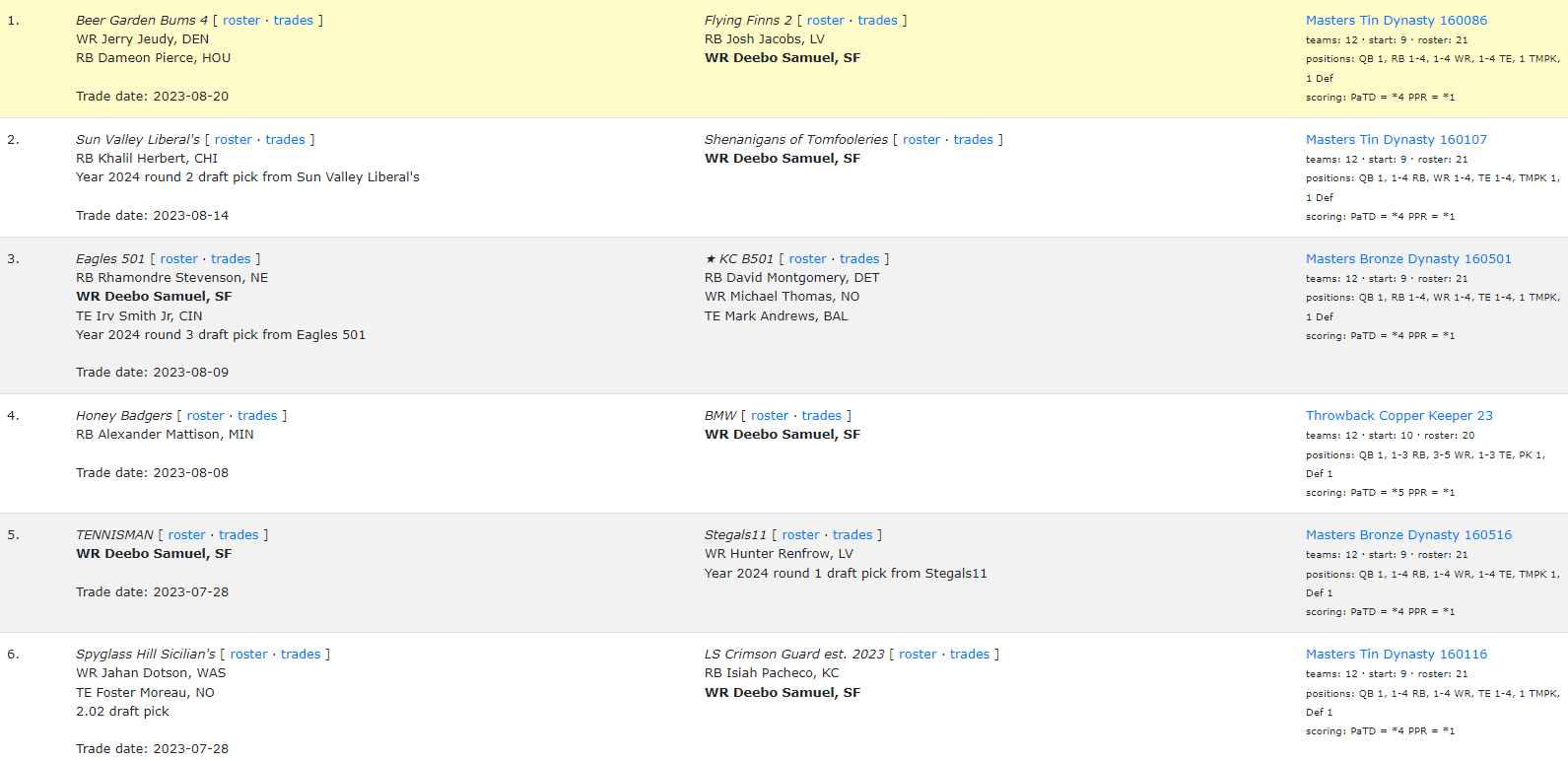Show Honey Badgers trades

coord(257,415)
